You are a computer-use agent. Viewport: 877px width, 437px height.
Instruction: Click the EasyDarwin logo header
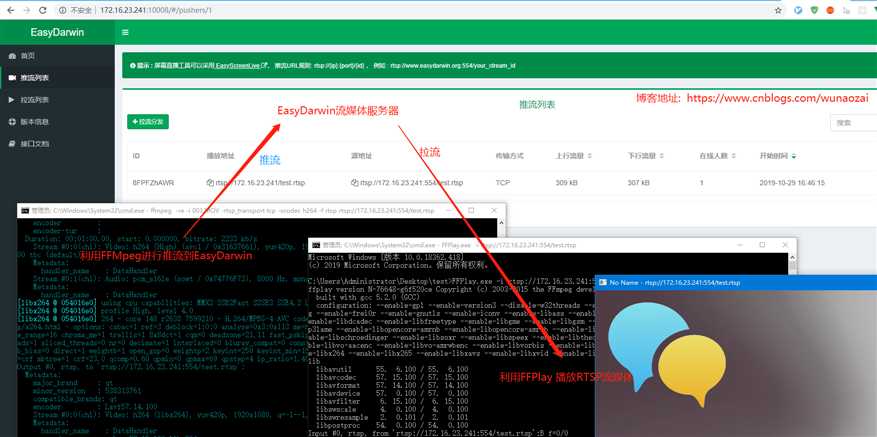click(57, 32)
